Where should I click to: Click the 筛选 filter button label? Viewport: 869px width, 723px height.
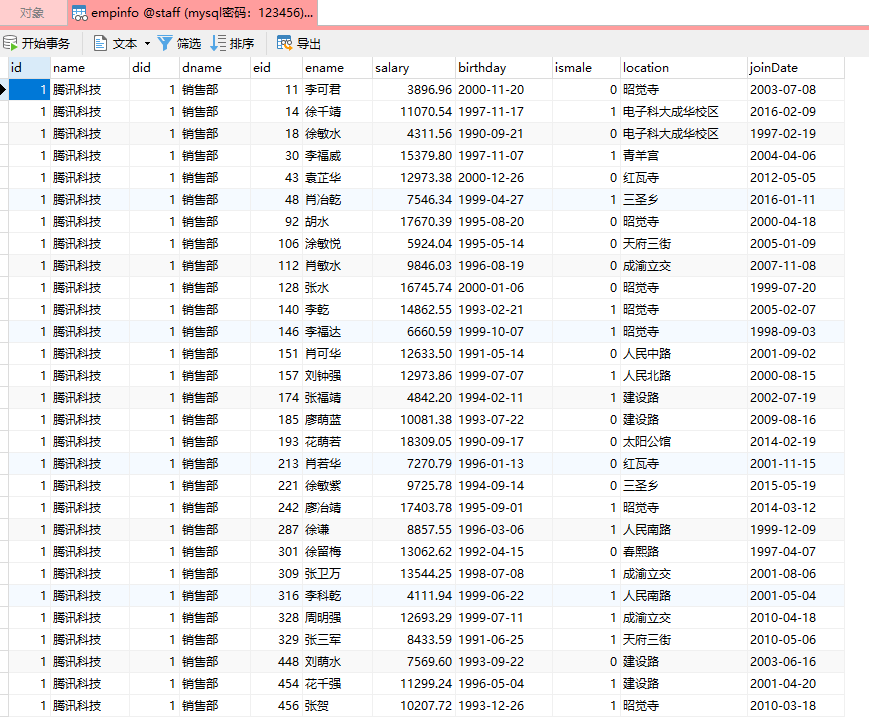tap(188, 44)
